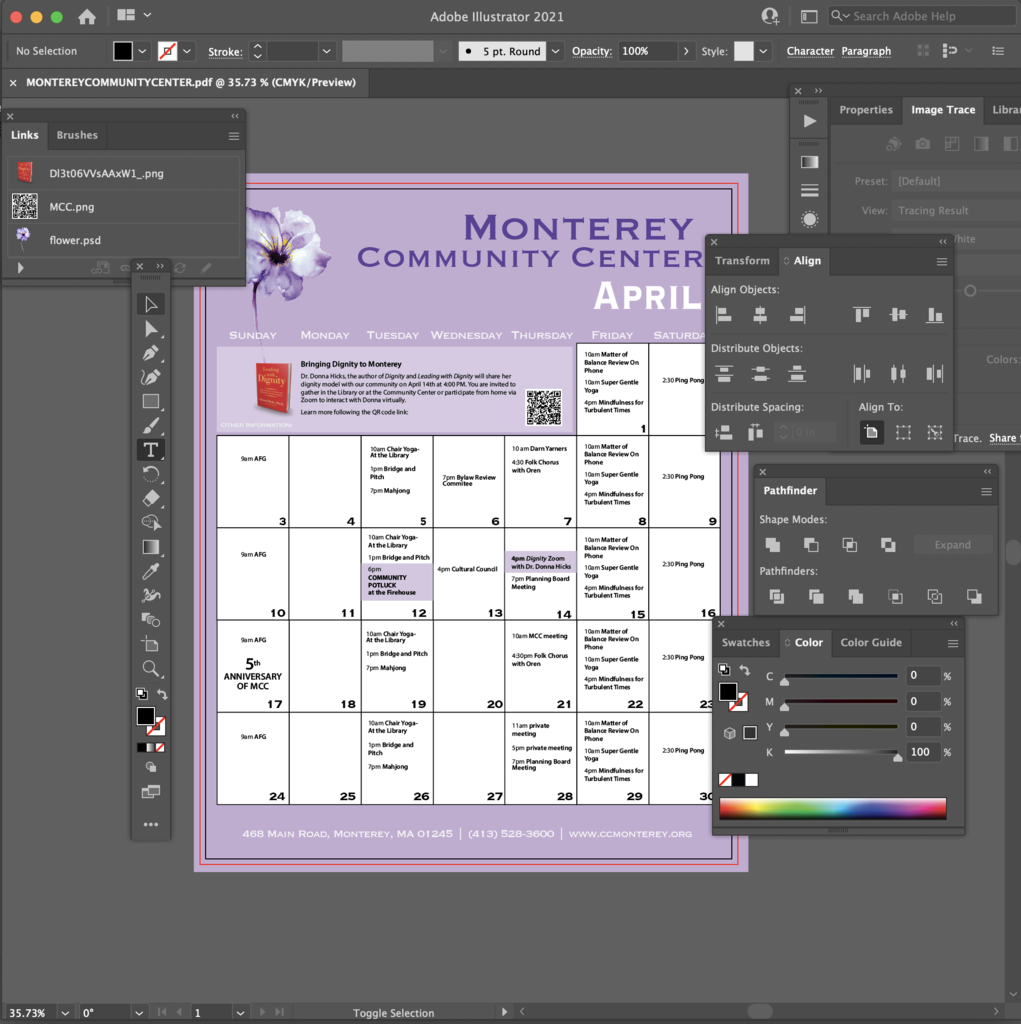Click the Image Trace play button

(809, 121)
